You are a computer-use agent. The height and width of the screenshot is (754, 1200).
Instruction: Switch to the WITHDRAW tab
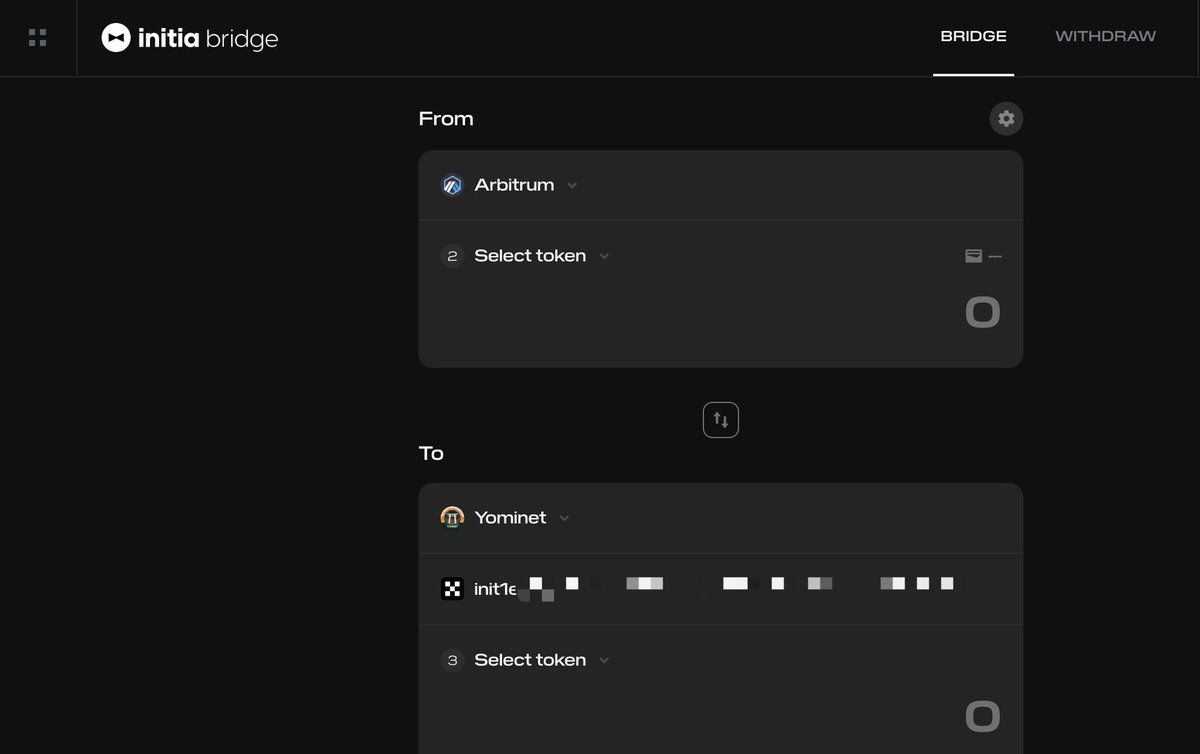[x=1105, y=36]
